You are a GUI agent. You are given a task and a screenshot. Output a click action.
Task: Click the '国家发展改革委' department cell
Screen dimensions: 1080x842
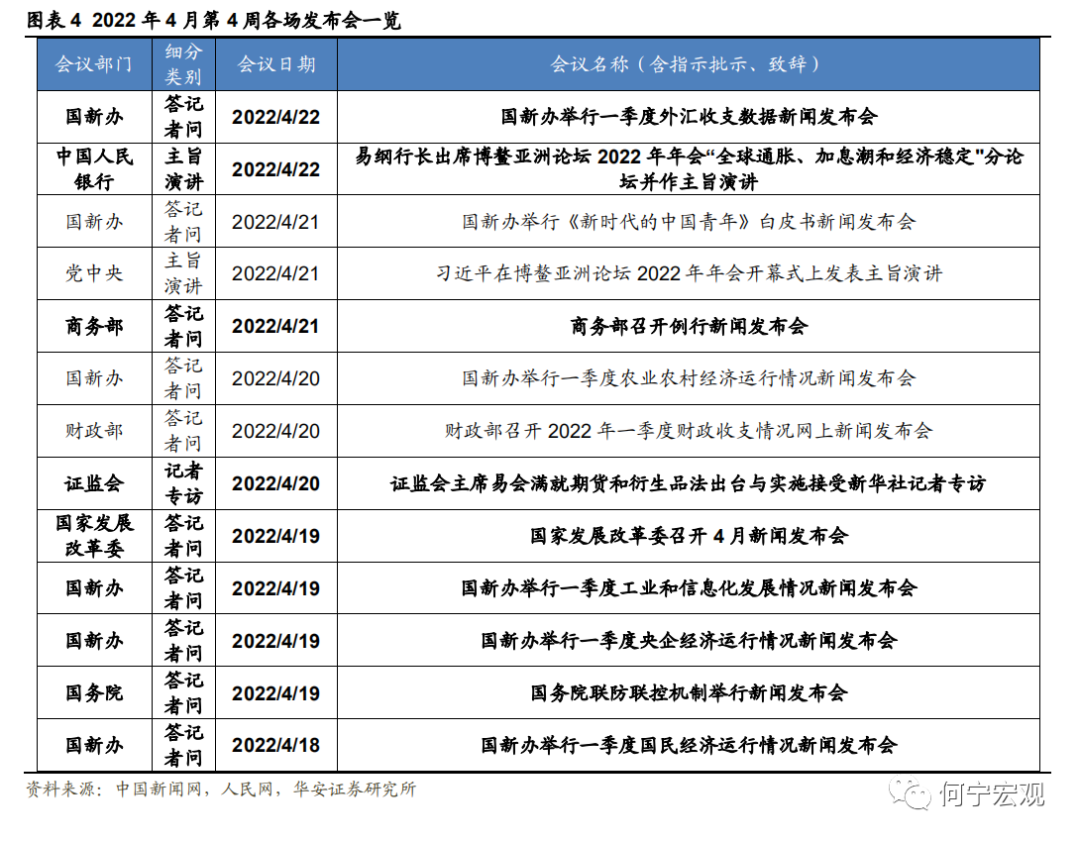coord(94,535)
